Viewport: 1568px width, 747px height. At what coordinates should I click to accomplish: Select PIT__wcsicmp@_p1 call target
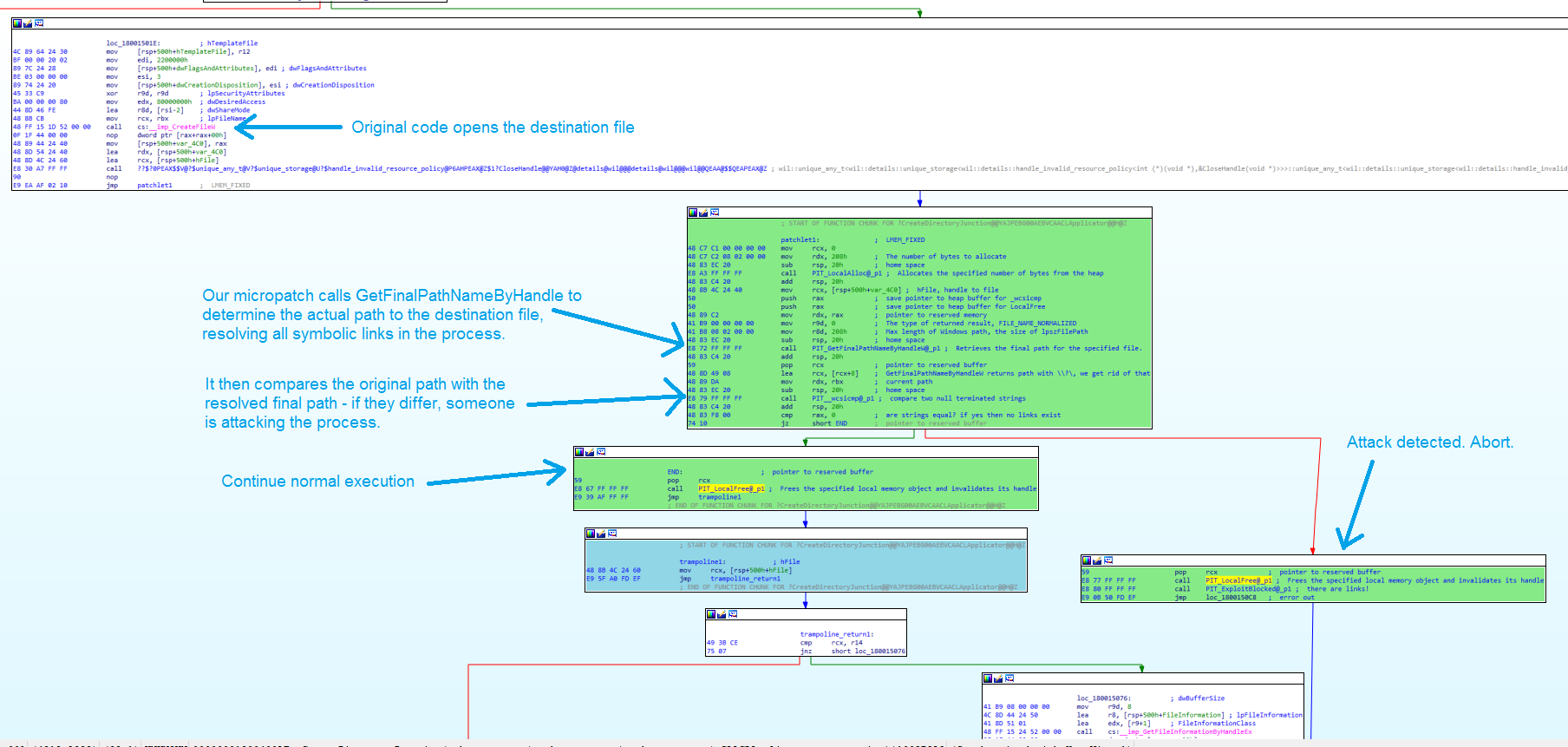point(845,399)
